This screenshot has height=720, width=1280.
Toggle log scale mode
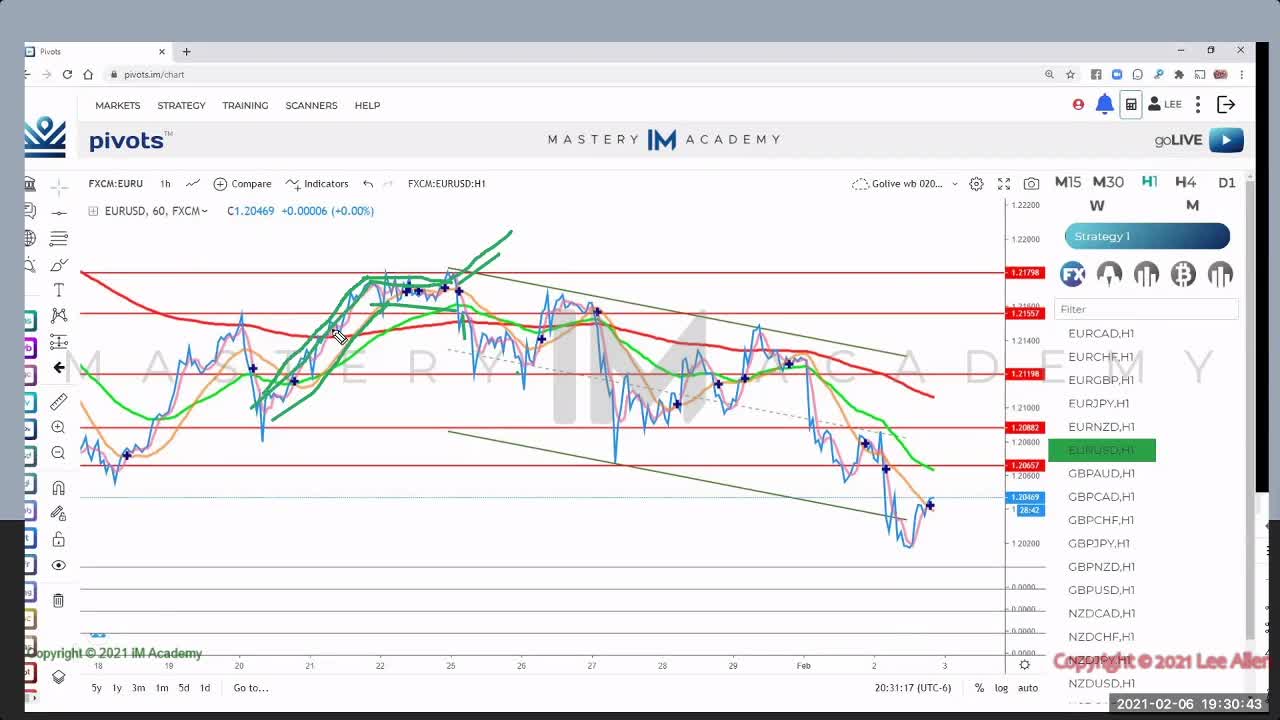(1001, 688)
